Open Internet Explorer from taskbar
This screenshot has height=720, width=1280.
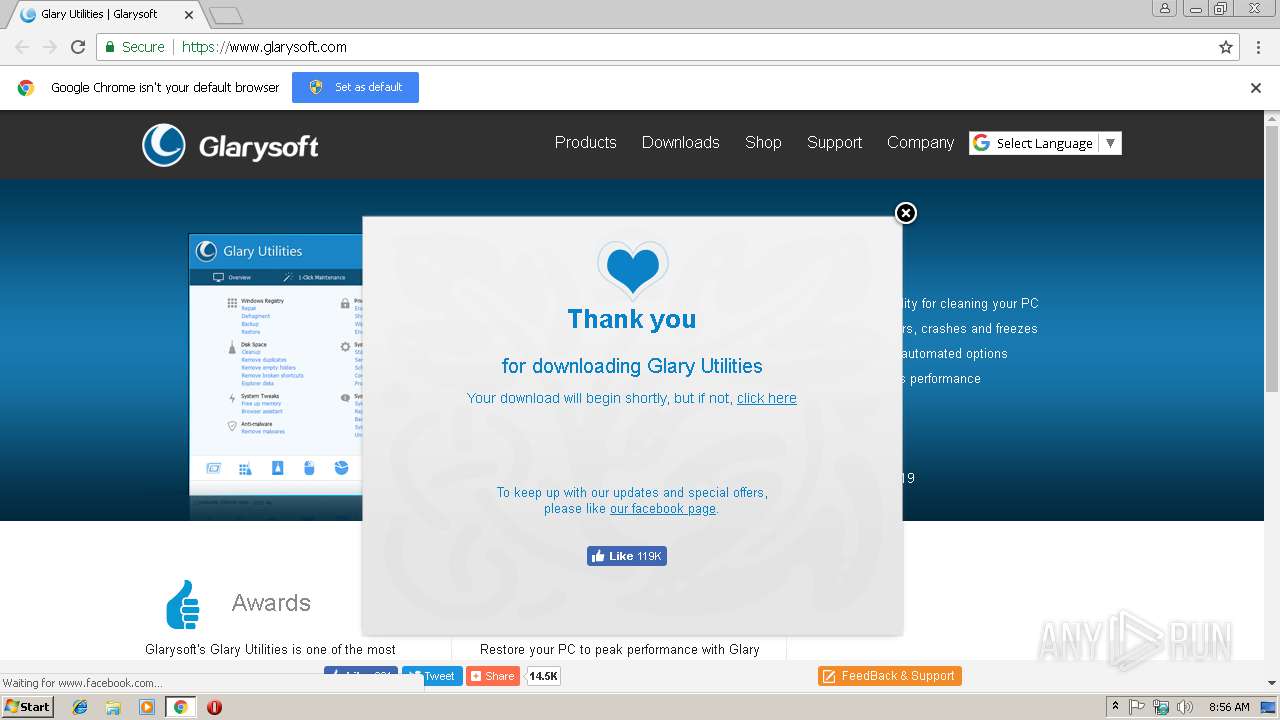tap(80, 707)
